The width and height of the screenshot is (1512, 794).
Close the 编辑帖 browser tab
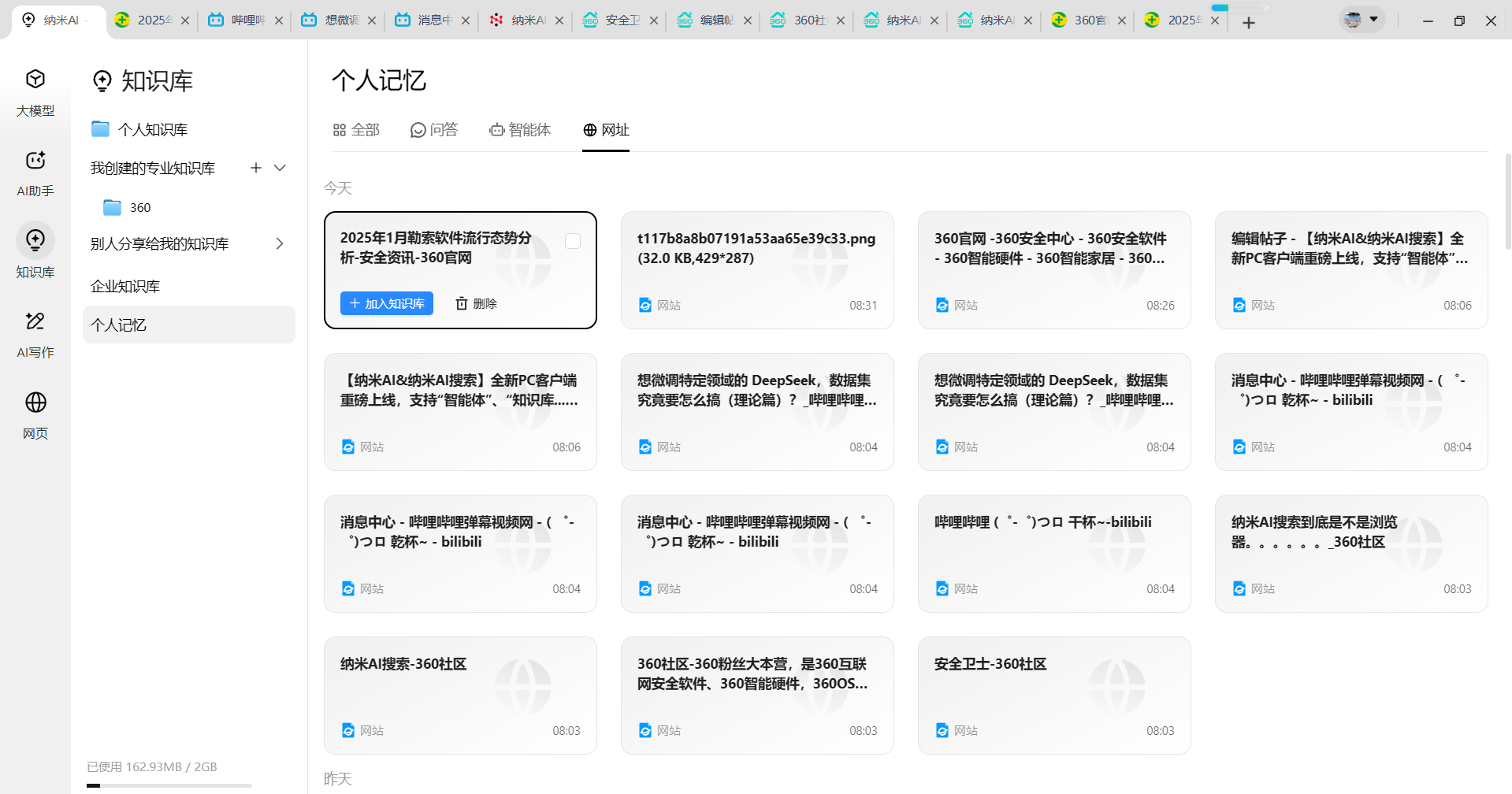click(748, 20)
